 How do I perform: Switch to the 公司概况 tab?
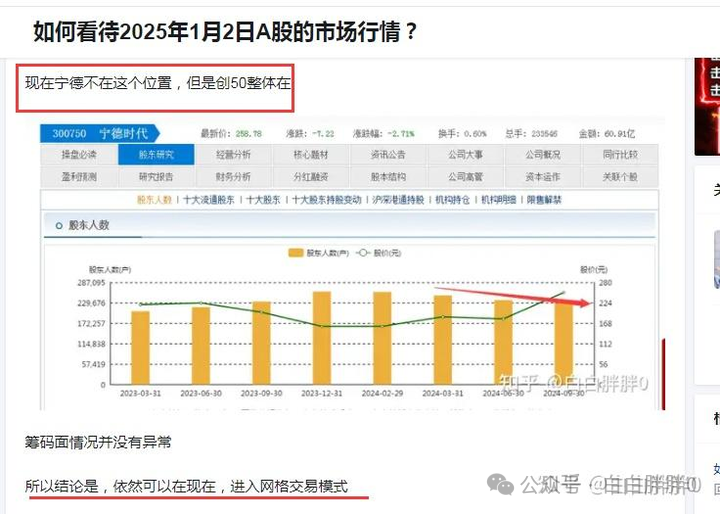(543, 155)
